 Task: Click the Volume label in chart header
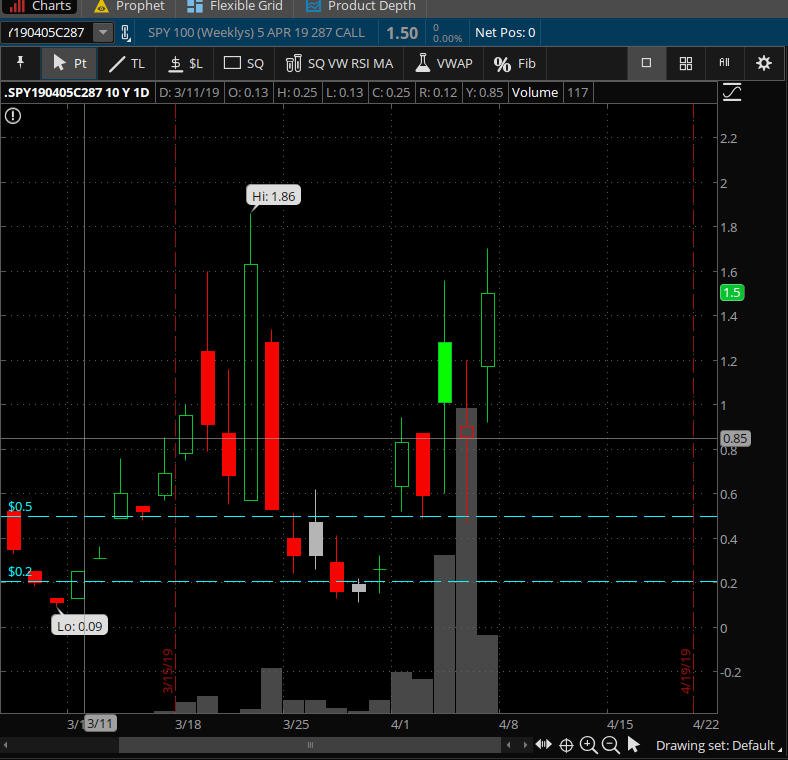click(x=535, y=92)
